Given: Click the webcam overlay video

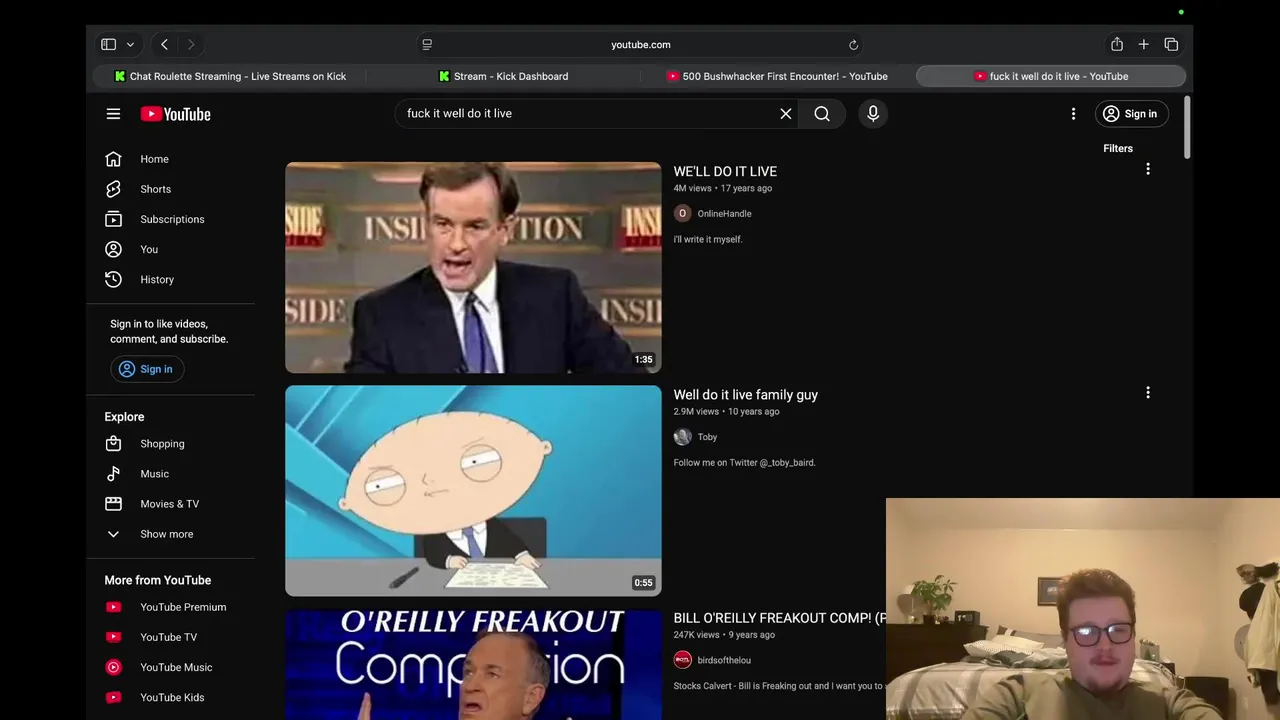Looking at the screenshot, I should (x=1083, y=609).
